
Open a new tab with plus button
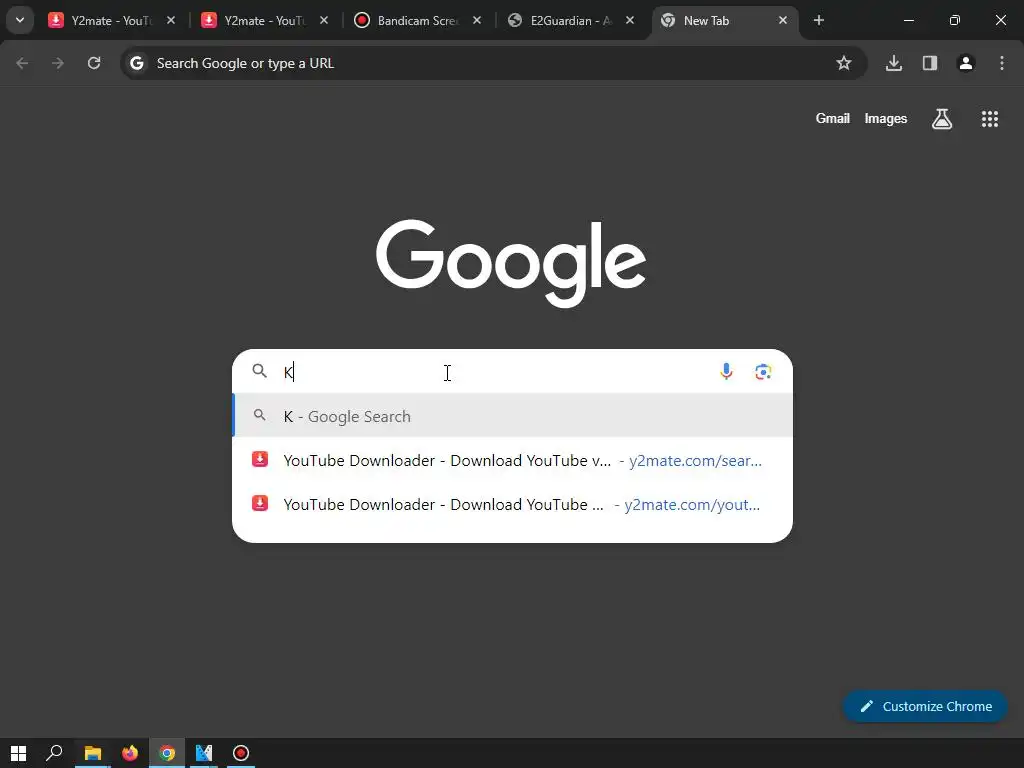819,20
